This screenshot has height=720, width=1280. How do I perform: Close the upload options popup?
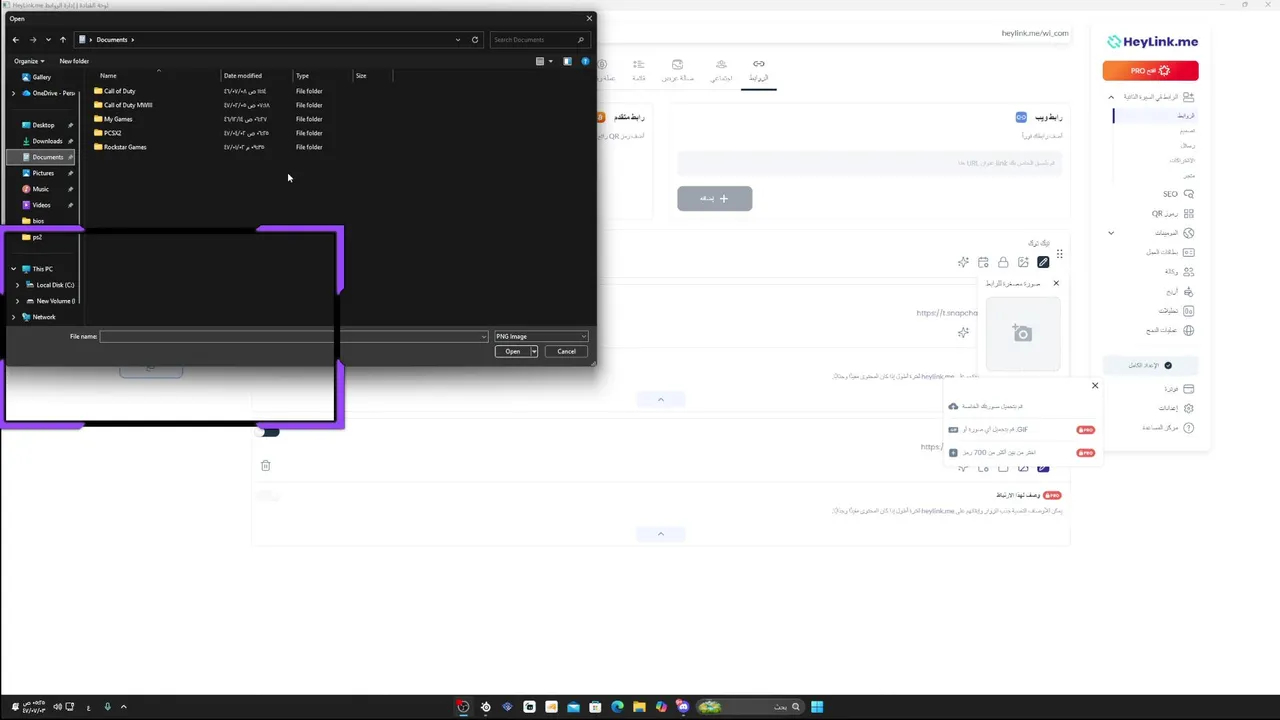tap(1095, 386)
